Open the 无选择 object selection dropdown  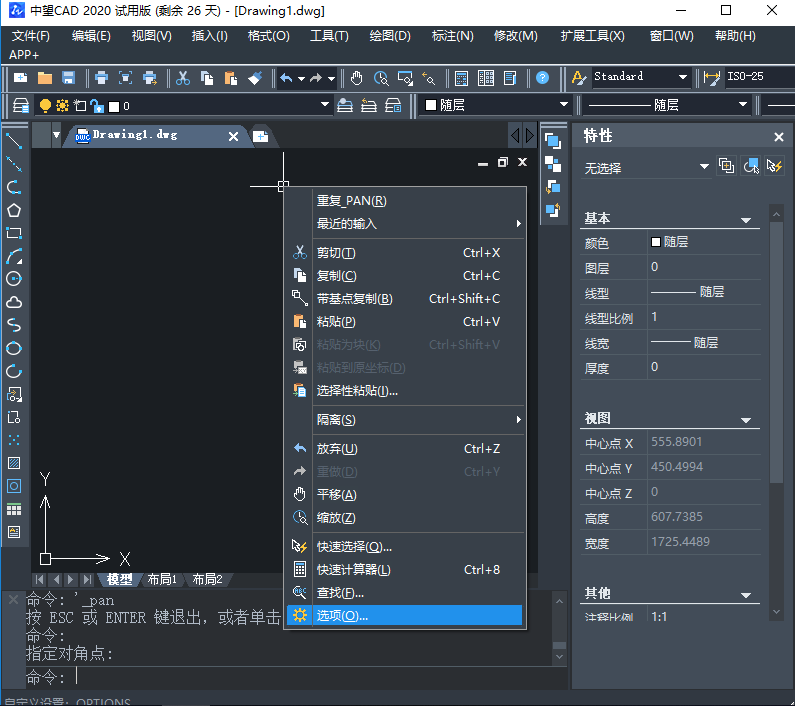point(704,167)
